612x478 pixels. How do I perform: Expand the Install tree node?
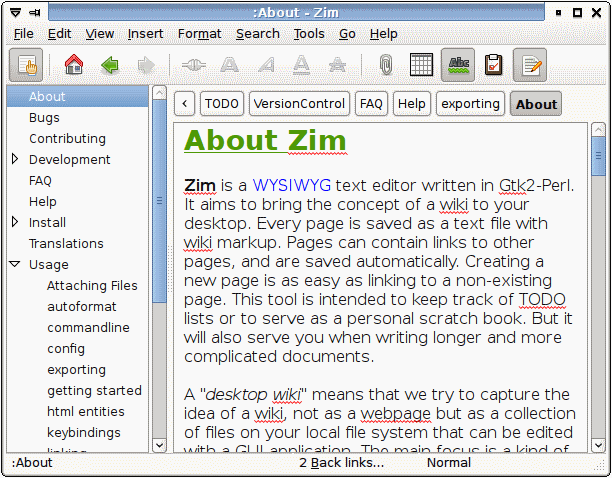(15, 222)
